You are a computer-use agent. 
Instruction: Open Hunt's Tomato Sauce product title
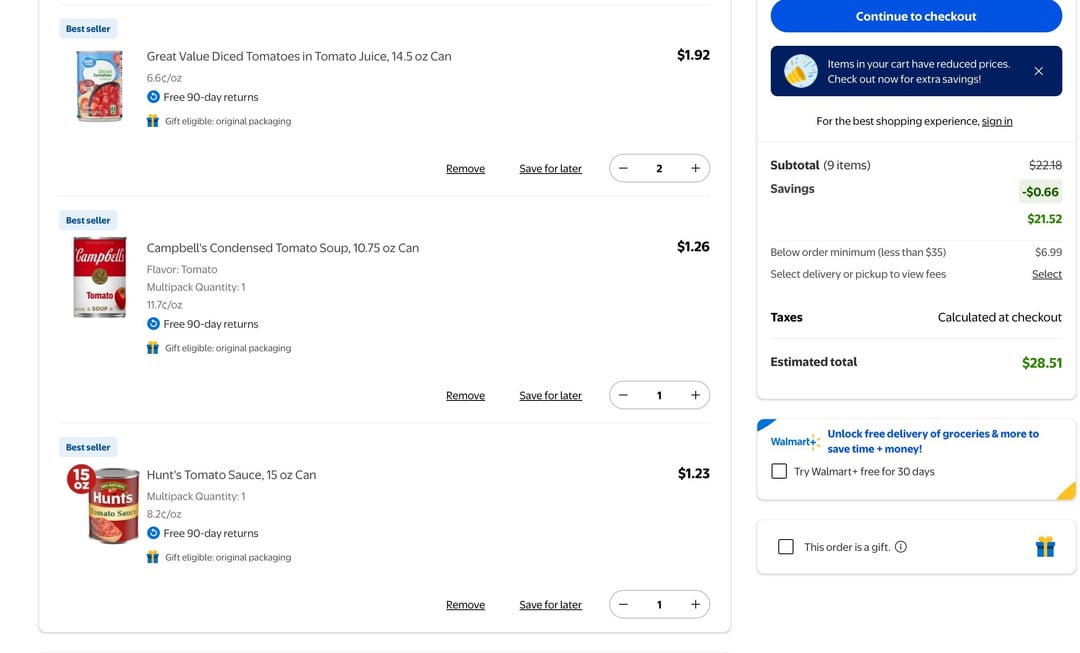click(231, 475)
